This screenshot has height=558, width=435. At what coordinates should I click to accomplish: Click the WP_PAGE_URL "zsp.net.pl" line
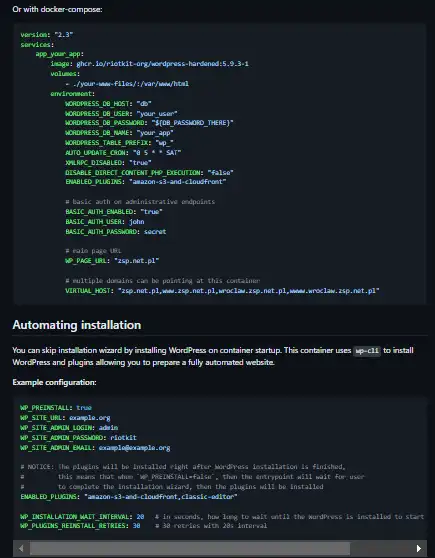click(112, 261)
